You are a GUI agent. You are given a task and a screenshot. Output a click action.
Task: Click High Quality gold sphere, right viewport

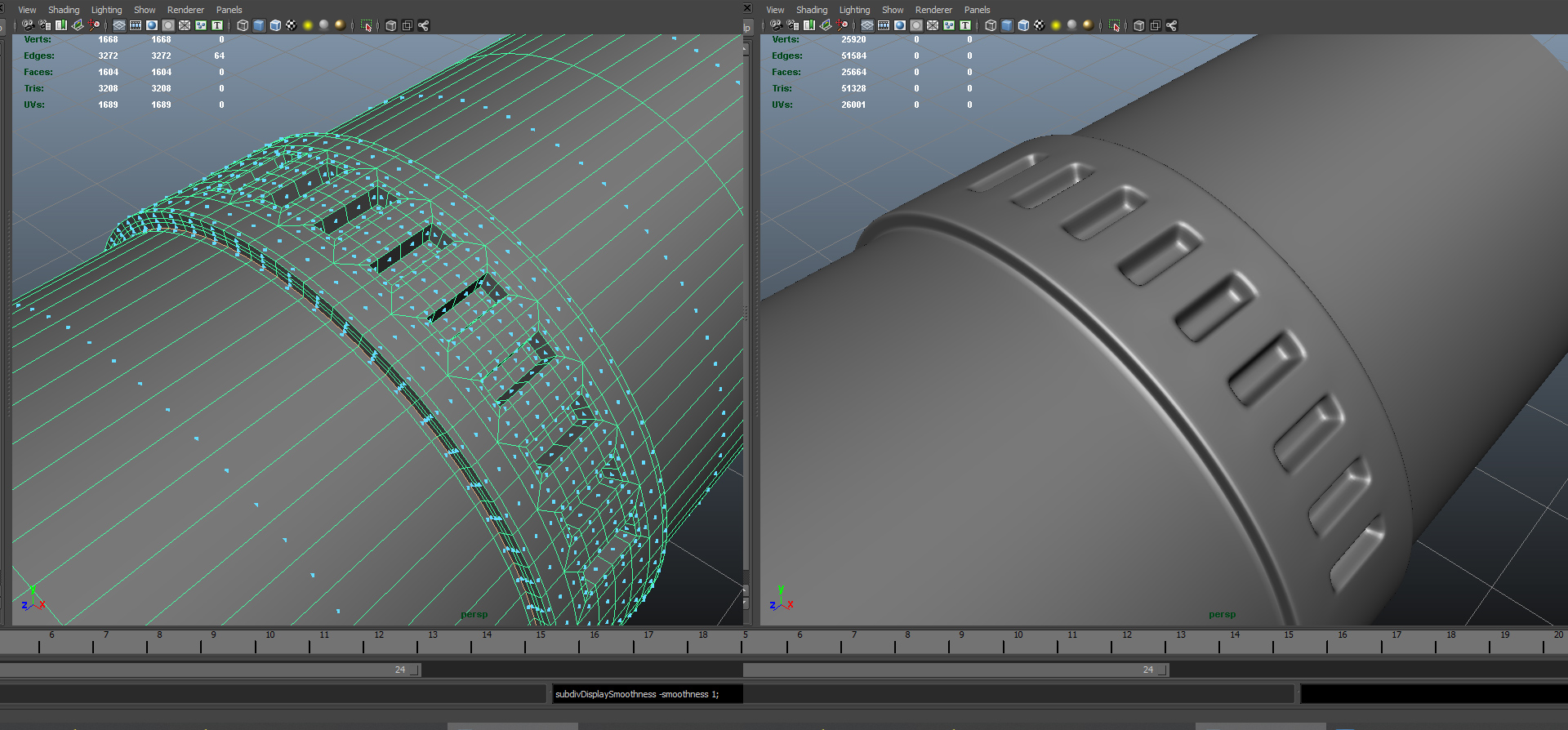coord(1088,25)
